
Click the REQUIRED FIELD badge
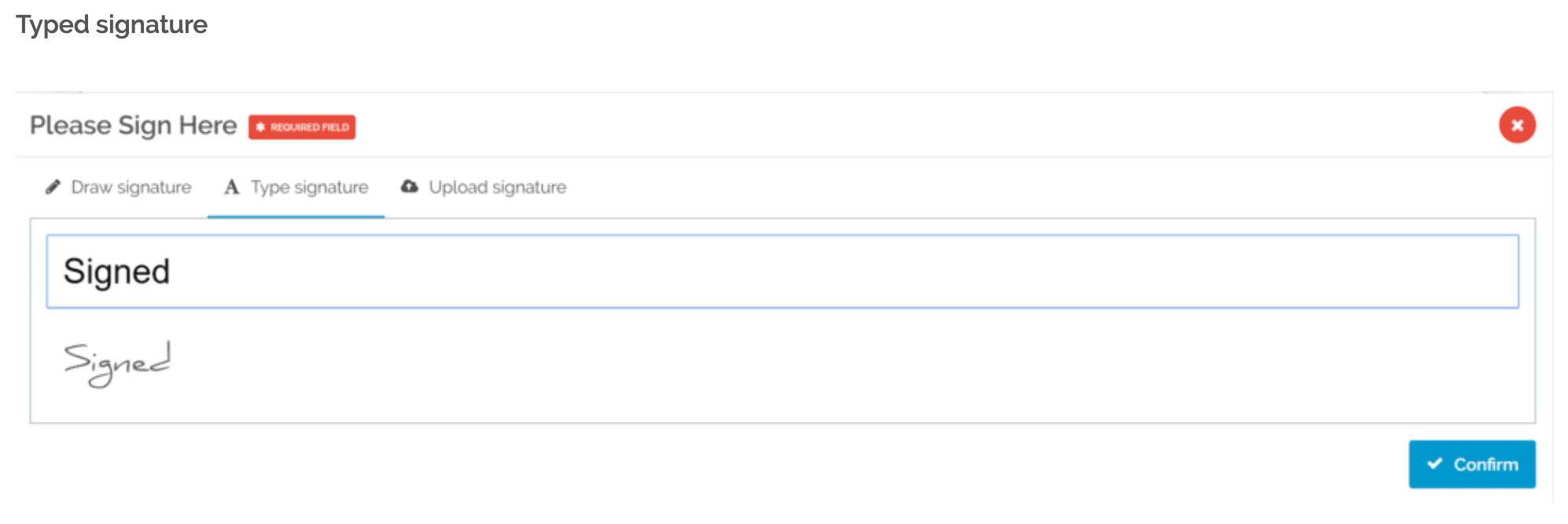coord(303,127)
